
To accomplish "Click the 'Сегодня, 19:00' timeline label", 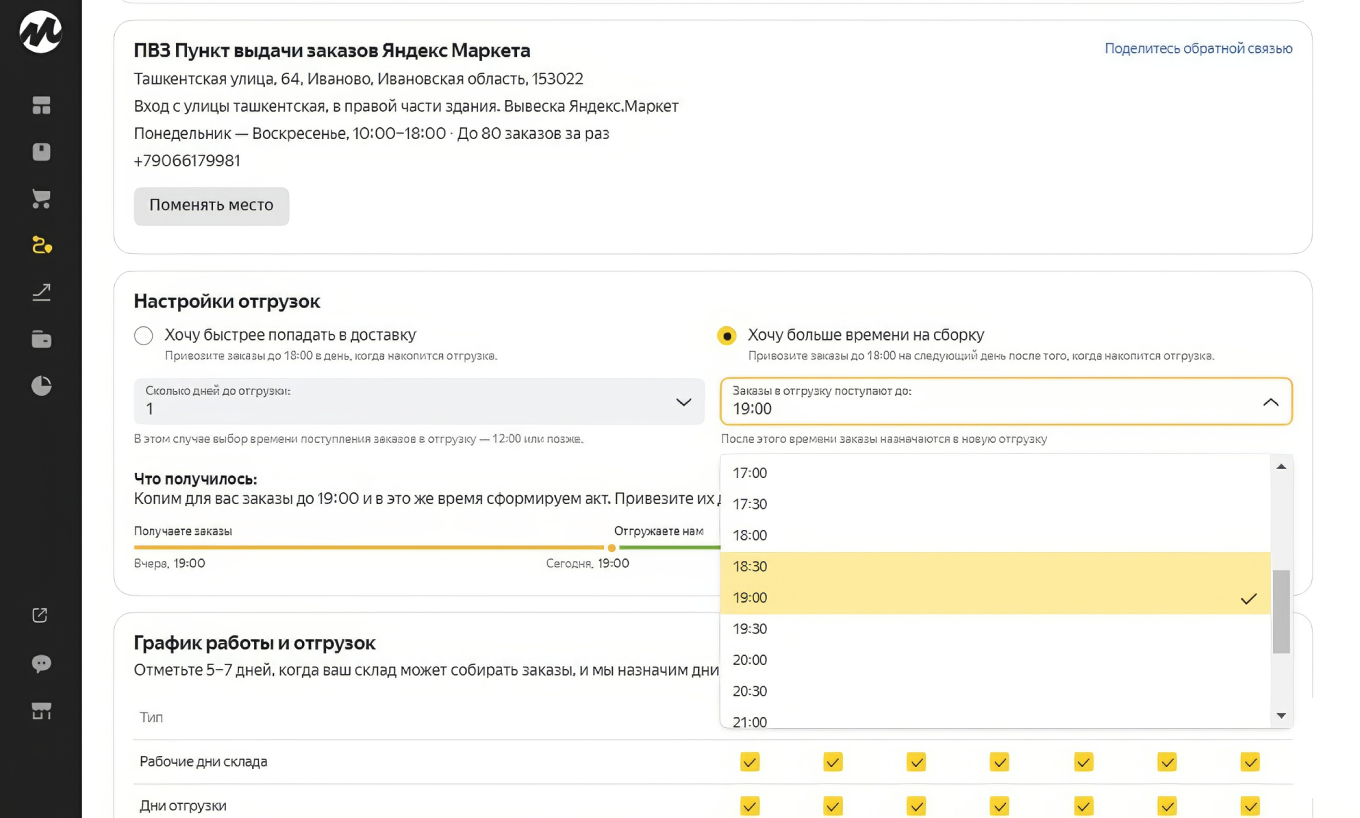I will click(588, 564).
